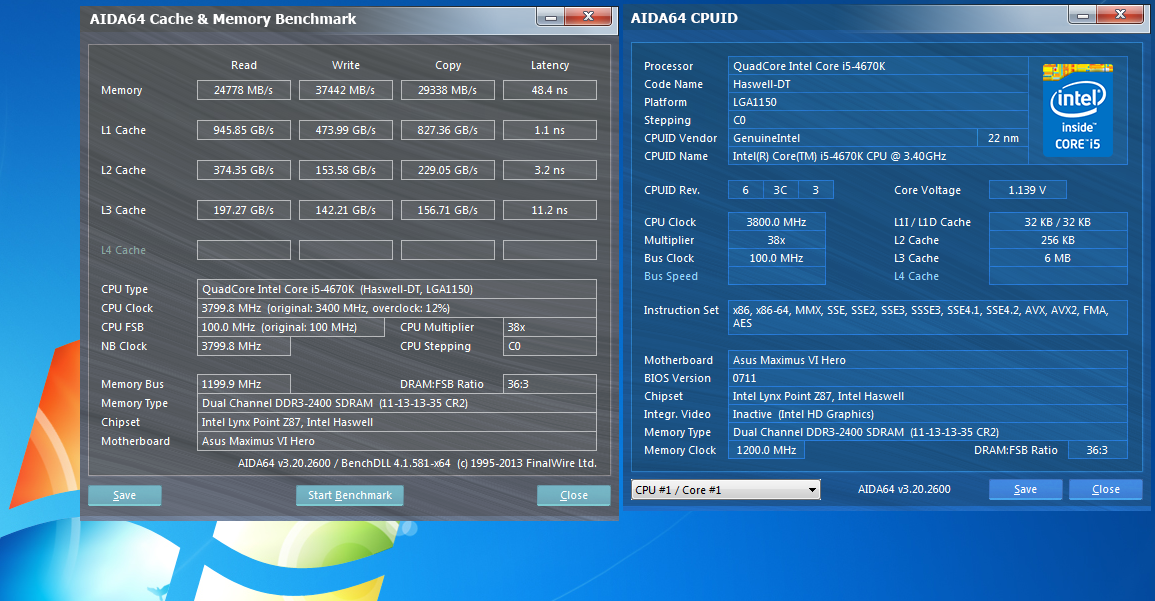This screenshot has width=1155, height=601.
Task: Click the Platform value LGA1150
Action: (x=878, y=102)
